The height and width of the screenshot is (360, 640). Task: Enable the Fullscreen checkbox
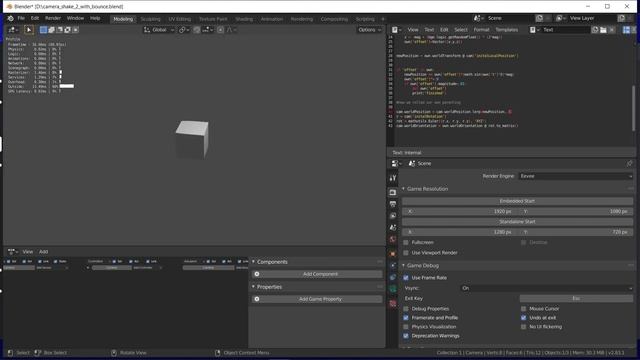406,242
